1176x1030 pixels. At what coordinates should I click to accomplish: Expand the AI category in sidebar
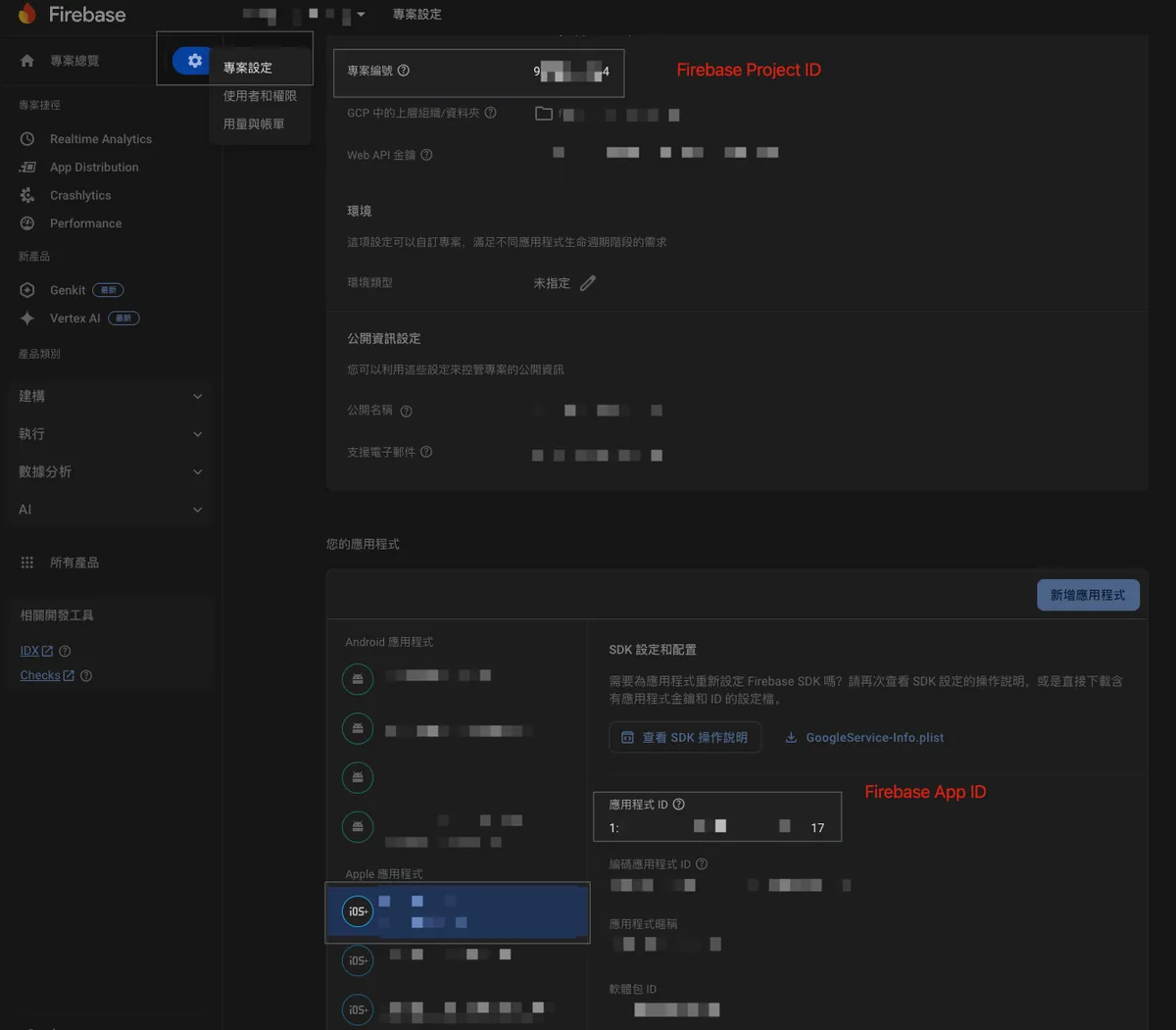pyautogui.click(x=110, y=510)
